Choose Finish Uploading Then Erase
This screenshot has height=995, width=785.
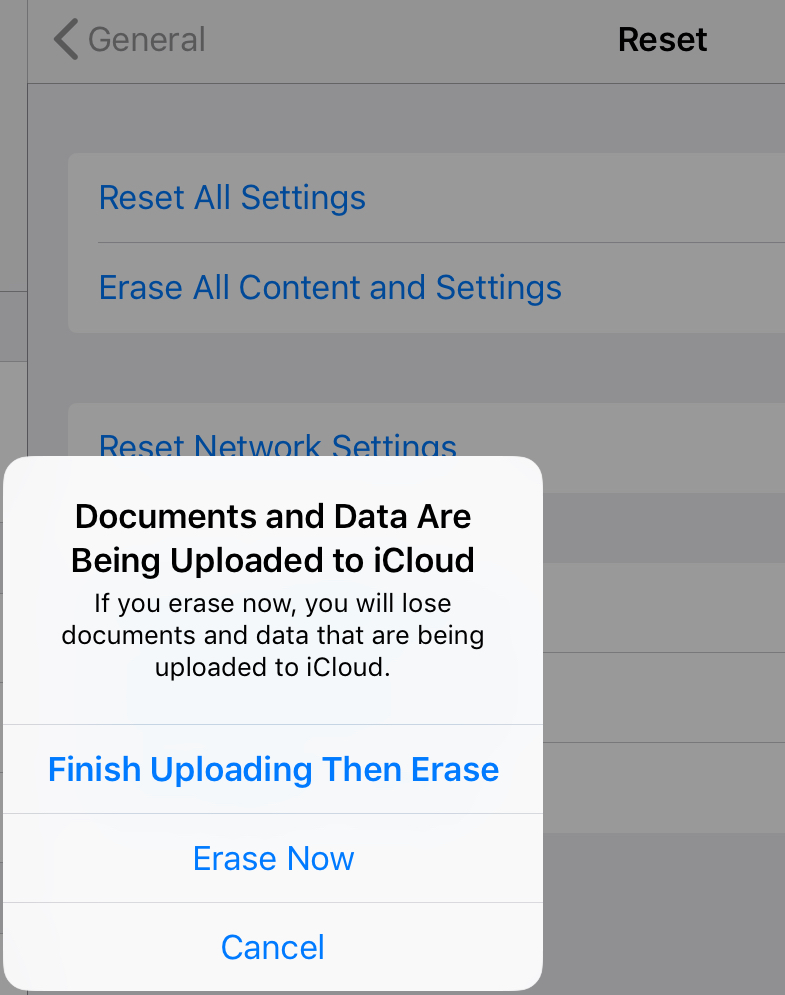(273, 769)
